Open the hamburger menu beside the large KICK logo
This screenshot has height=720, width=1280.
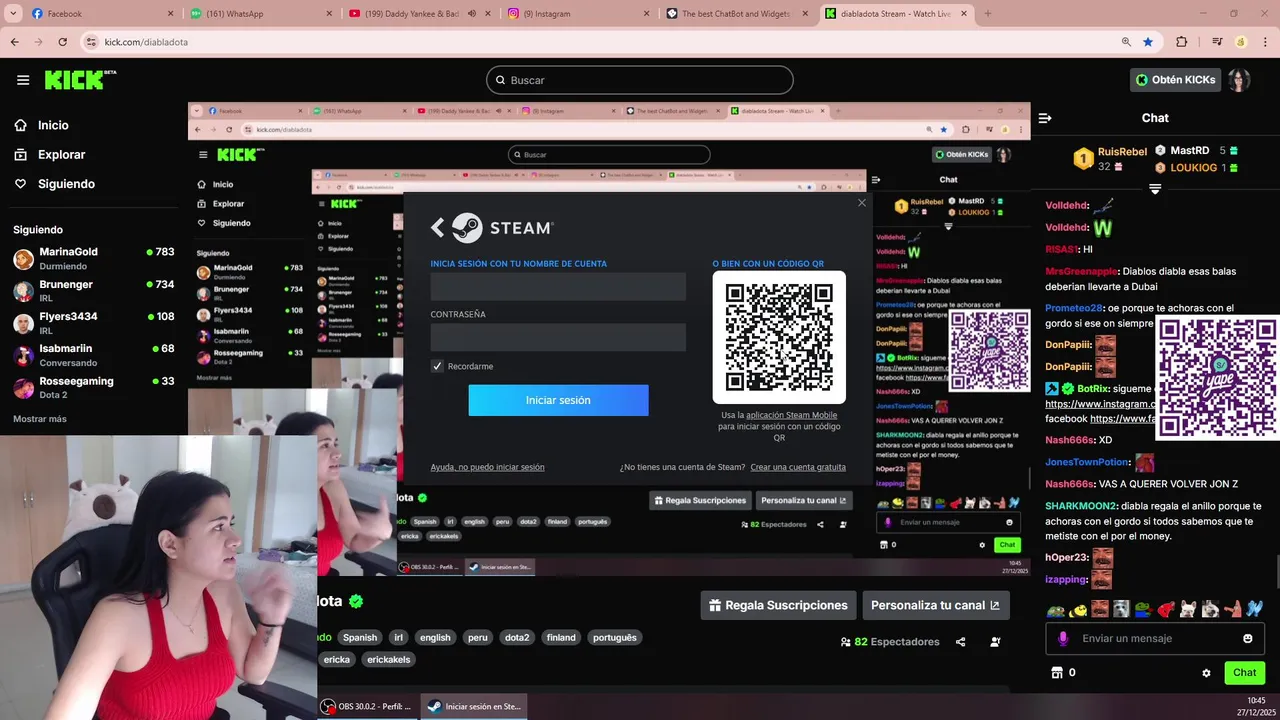pos(23,80)
